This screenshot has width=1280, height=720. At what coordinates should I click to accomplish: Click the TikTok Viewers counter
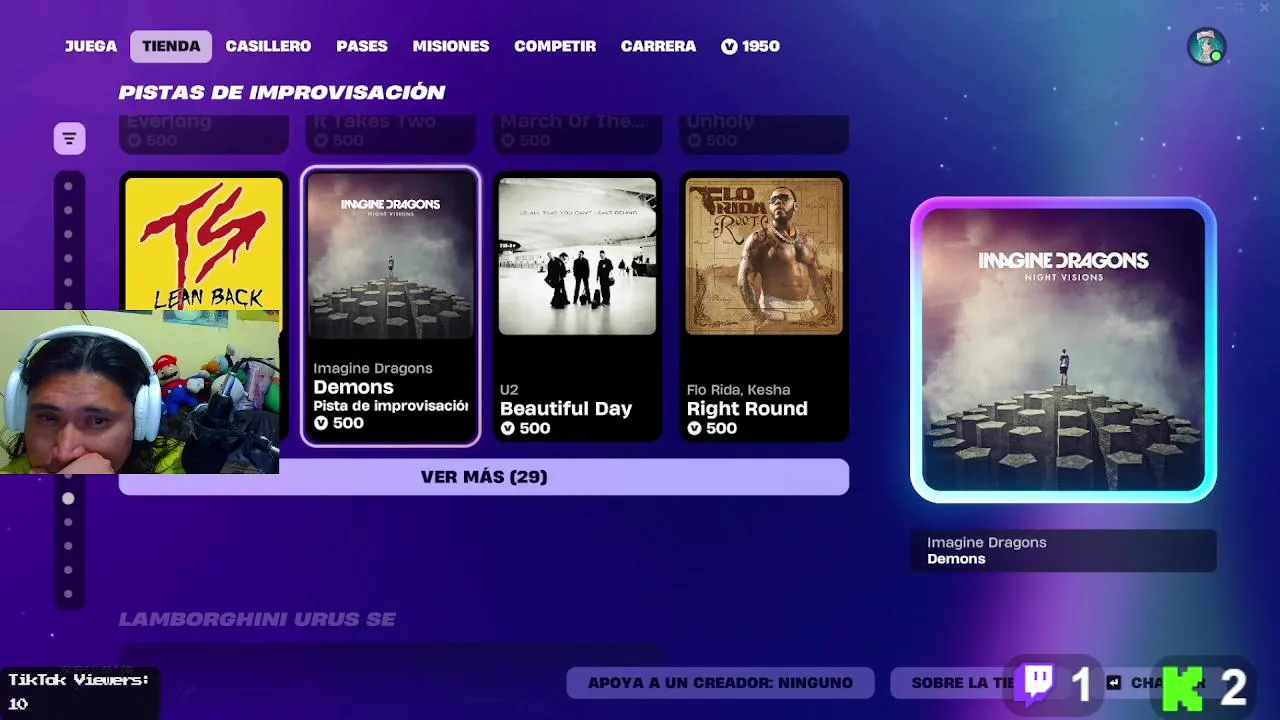[x=79, y=691]
